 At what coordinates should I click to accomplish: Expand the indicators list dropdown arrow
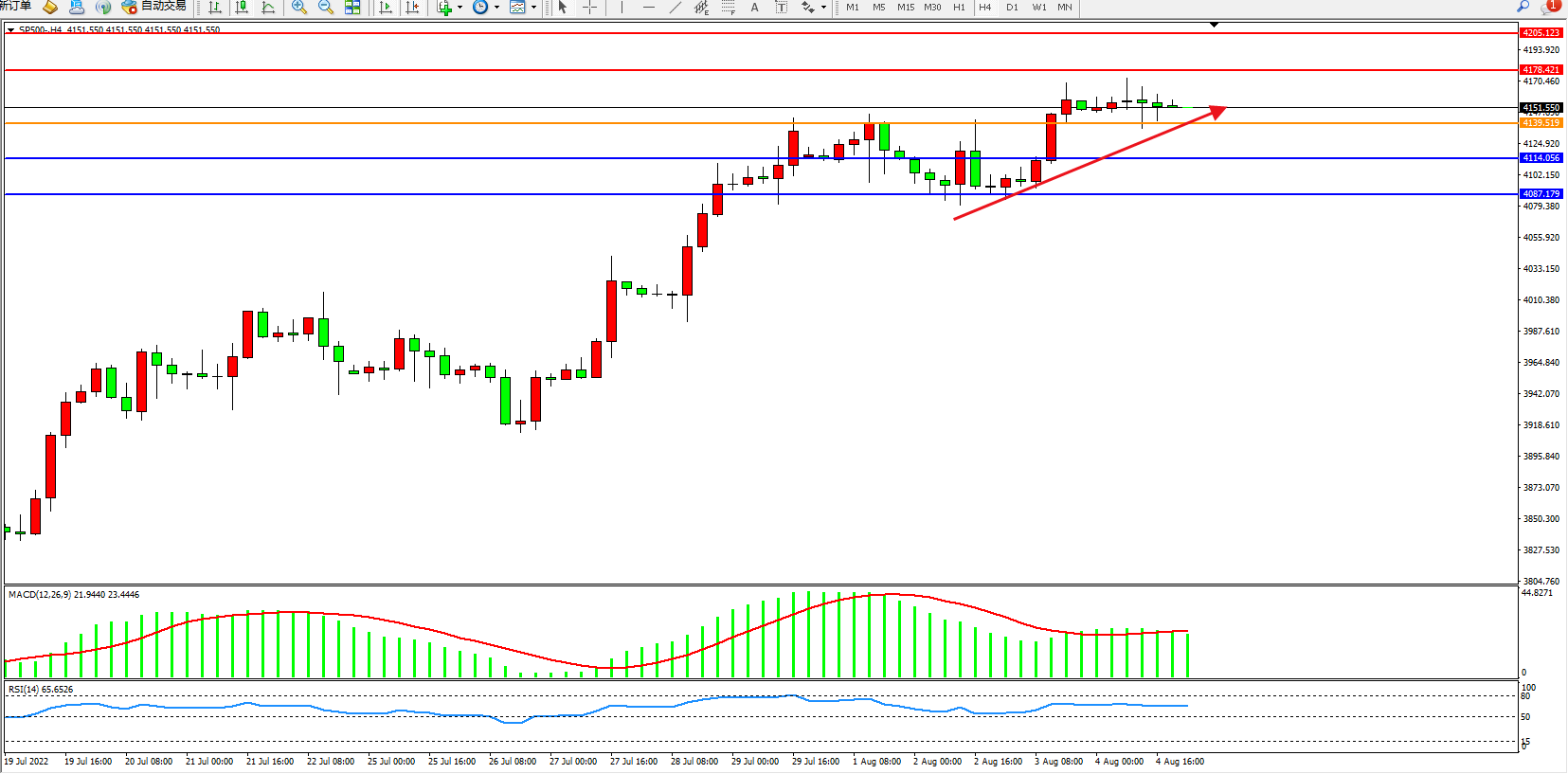[x=460, y=8]
